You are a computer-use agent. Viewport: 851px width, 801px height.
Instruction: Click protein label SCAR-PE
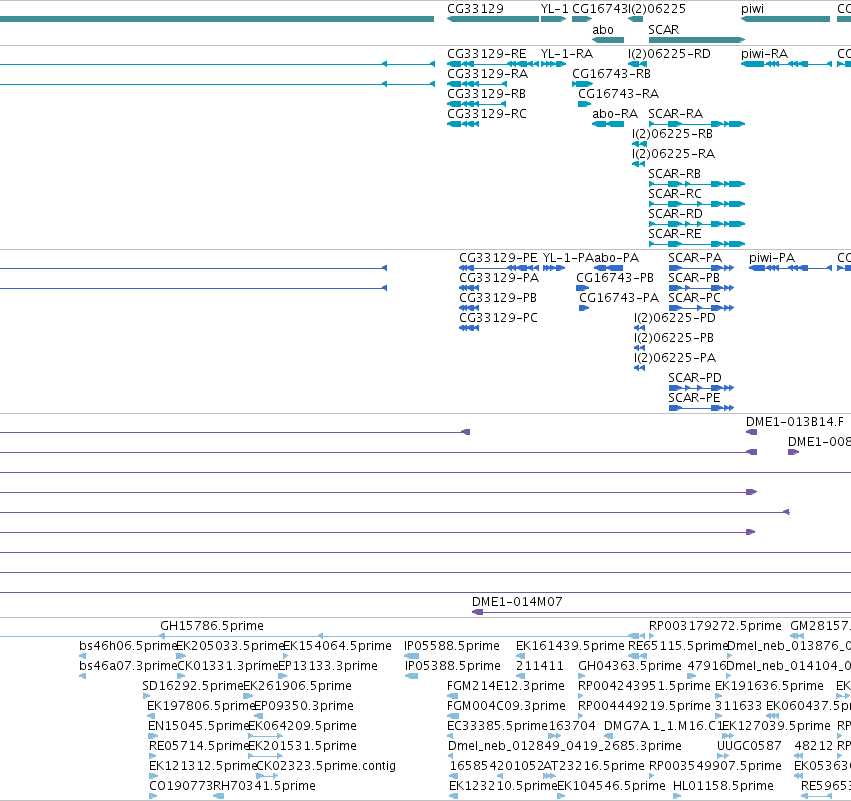coord(694,398)
